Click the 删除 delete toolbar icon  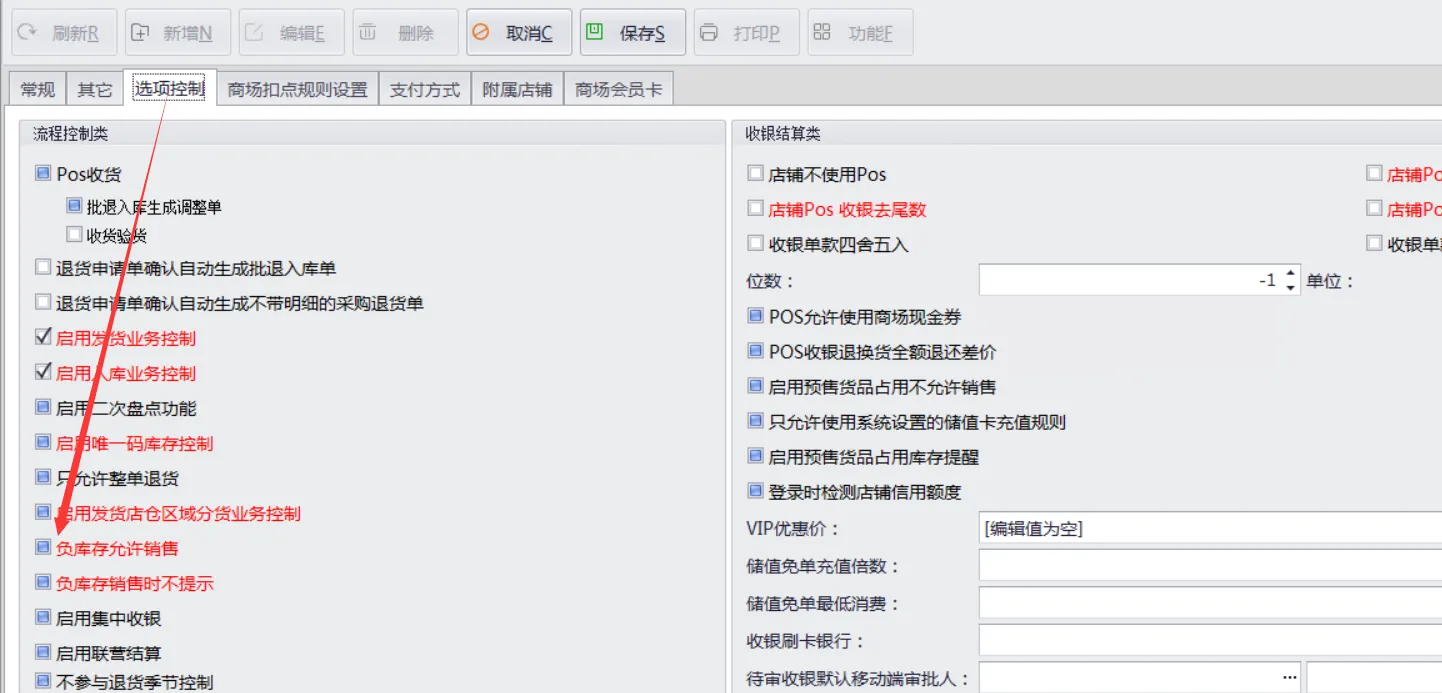pyautogui.click(x=368, y=33)
